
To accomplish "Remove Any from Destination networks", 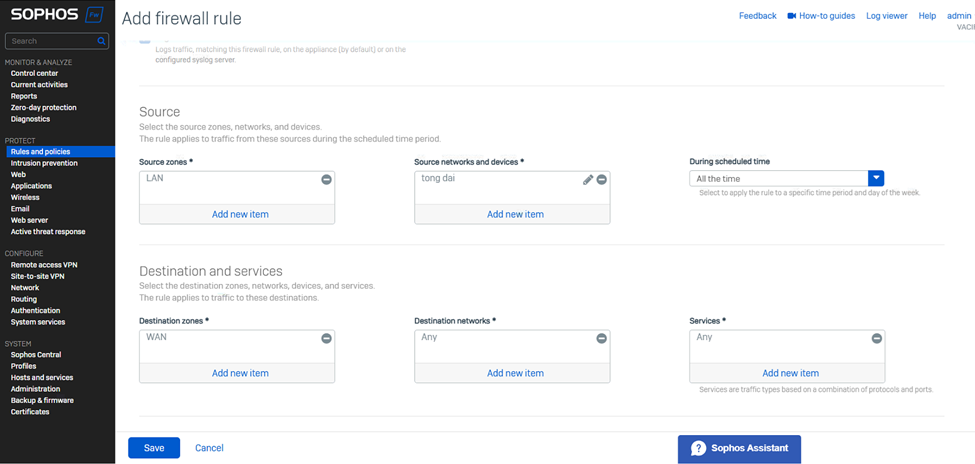I will pos(601,339).
